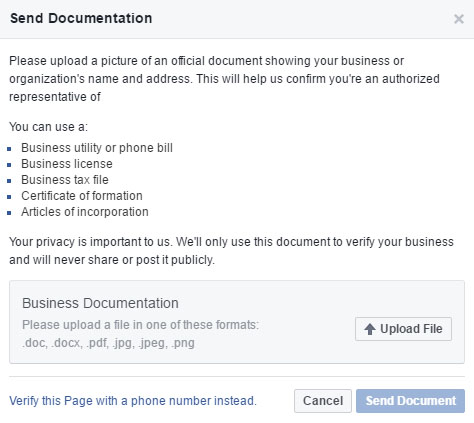Click the upward arrow upload icon
474x423 pixels.
coord(370,329)
